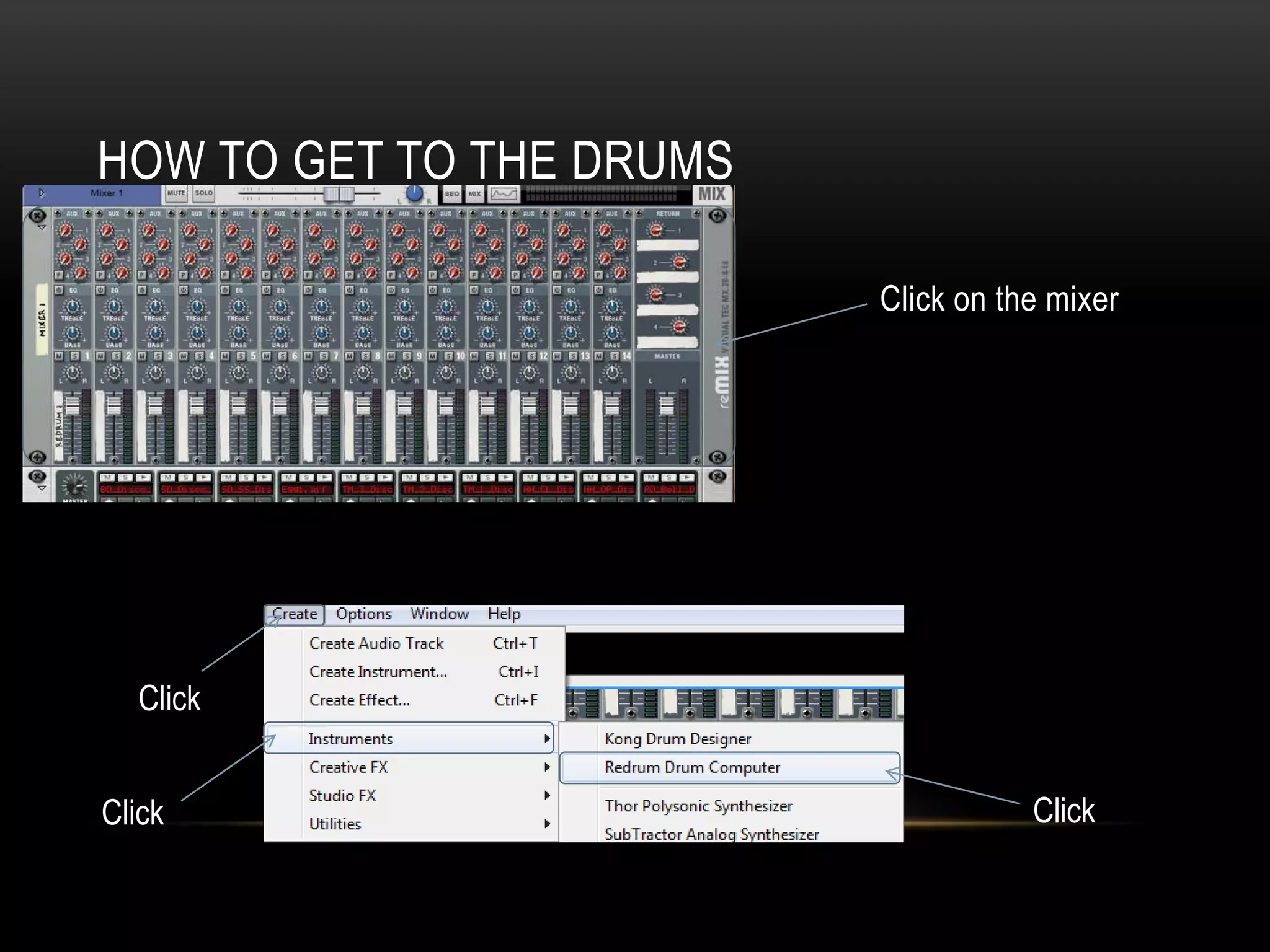Open the Window menu

point(439,614)
